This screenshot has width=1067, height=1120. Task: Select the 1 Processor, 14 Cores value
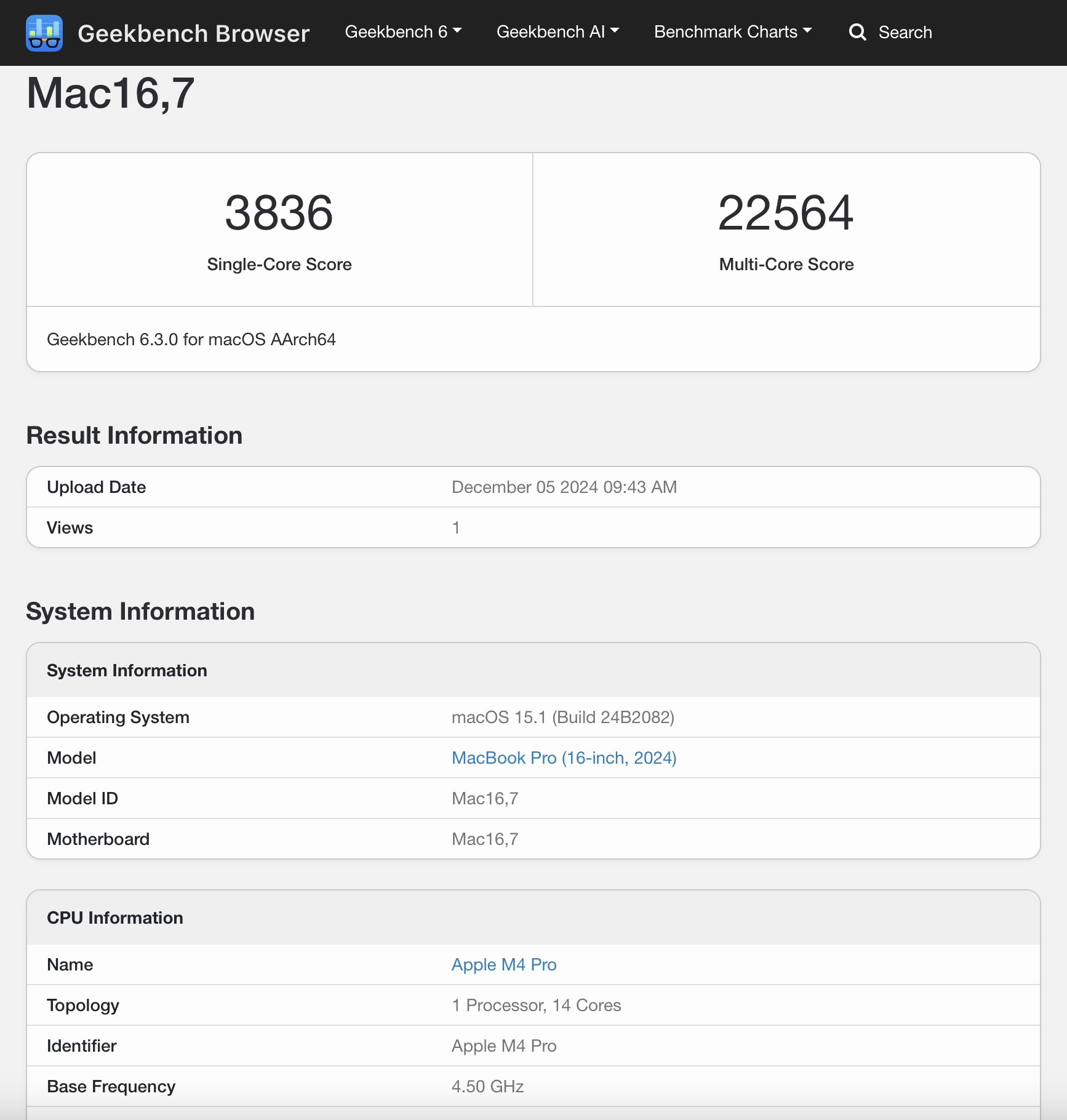pos(537,1006)
